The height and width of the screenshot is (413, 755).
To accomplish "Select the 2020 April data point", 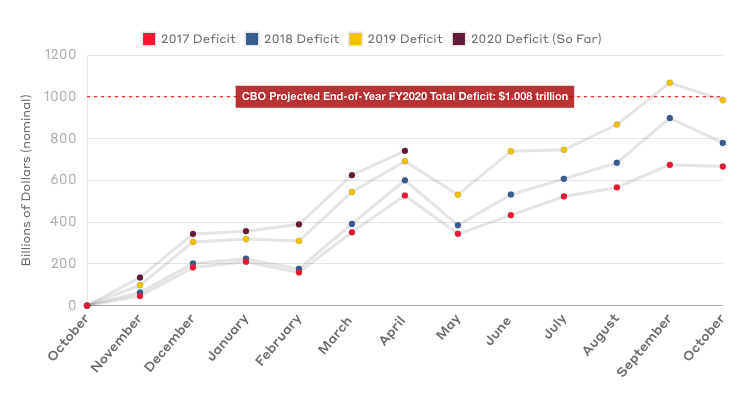I will pos(405,151).
